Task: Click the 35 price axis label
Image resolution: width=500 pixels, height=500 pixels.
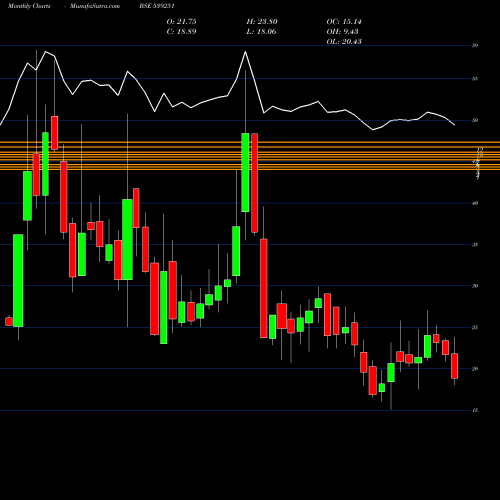Action: point(475,245)
